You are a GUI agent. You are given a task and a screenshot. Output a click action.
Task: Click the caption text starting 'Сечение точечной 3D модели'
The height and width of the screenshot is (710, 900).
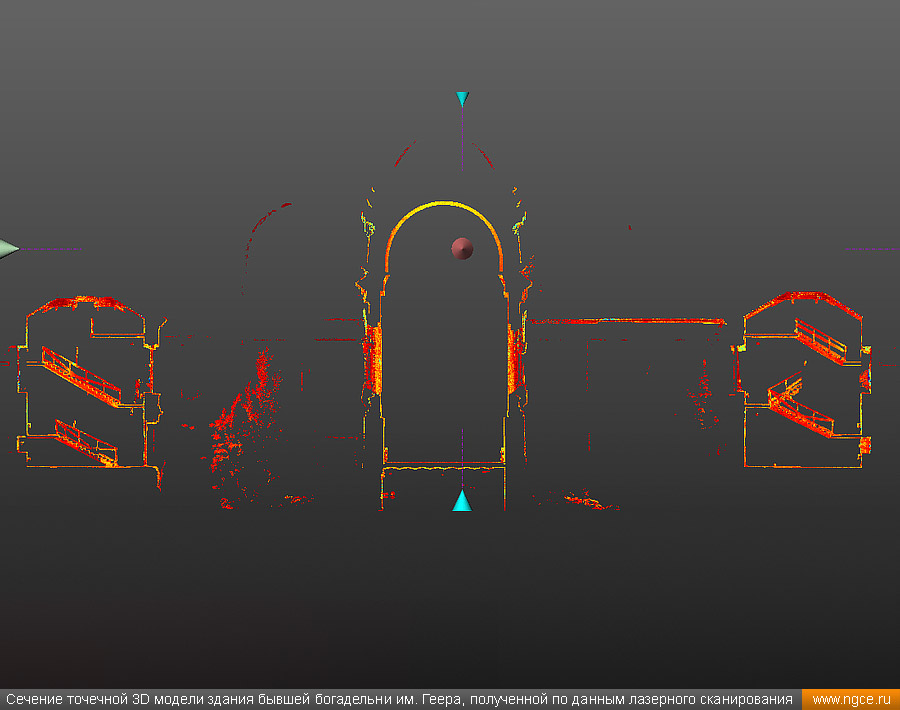click(399, 700)
